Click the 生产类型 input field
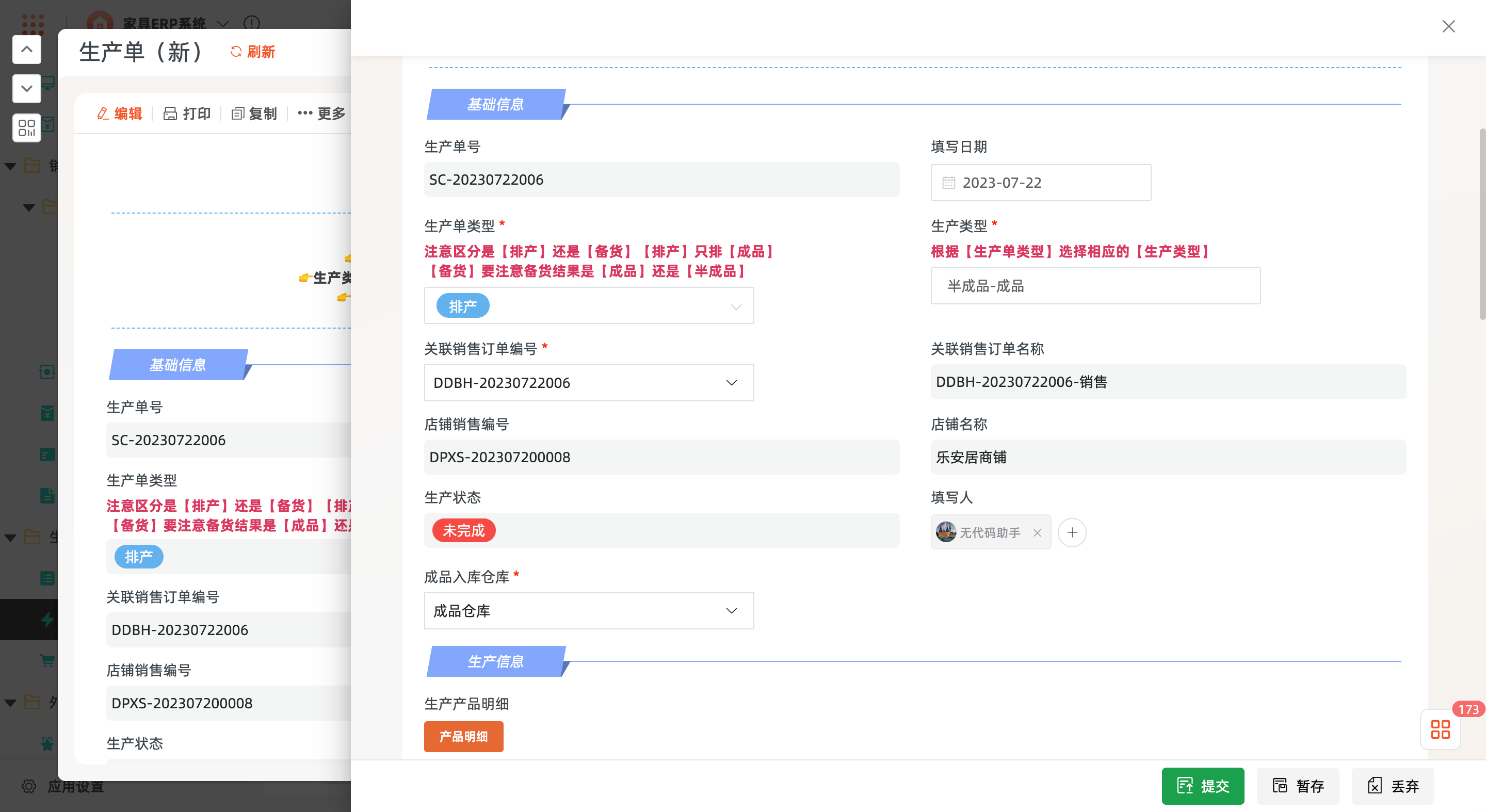Viewport: 1486px width, 812px height. click(x=1095, y=286)
